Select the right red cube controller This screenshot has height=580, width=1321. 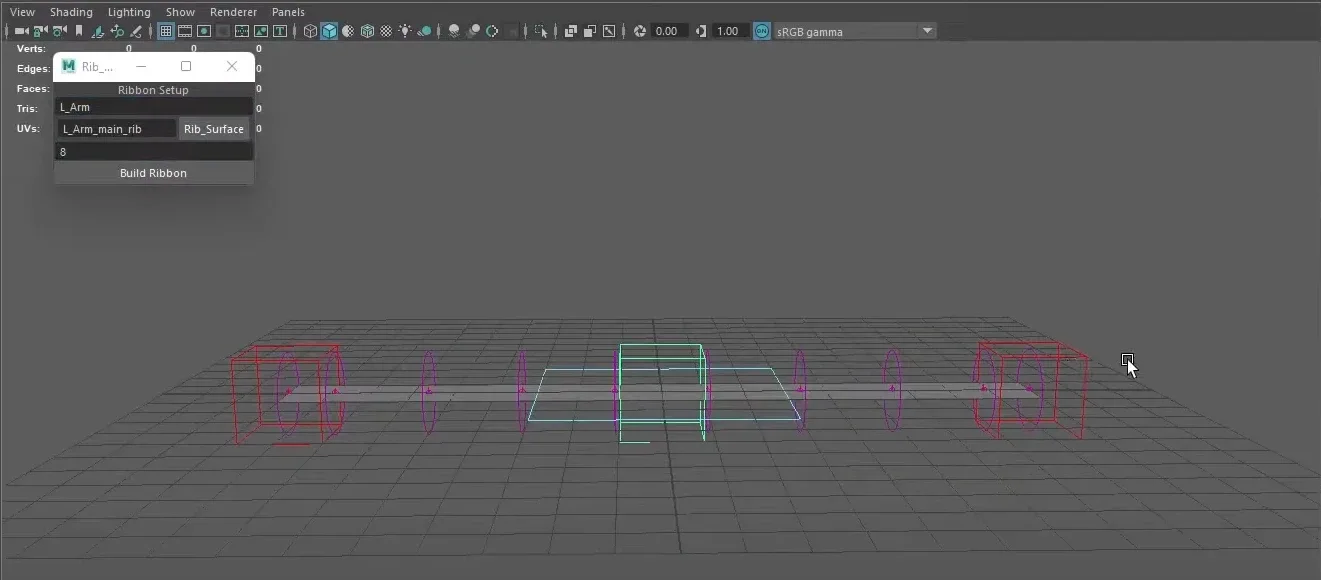[1031, 390]
